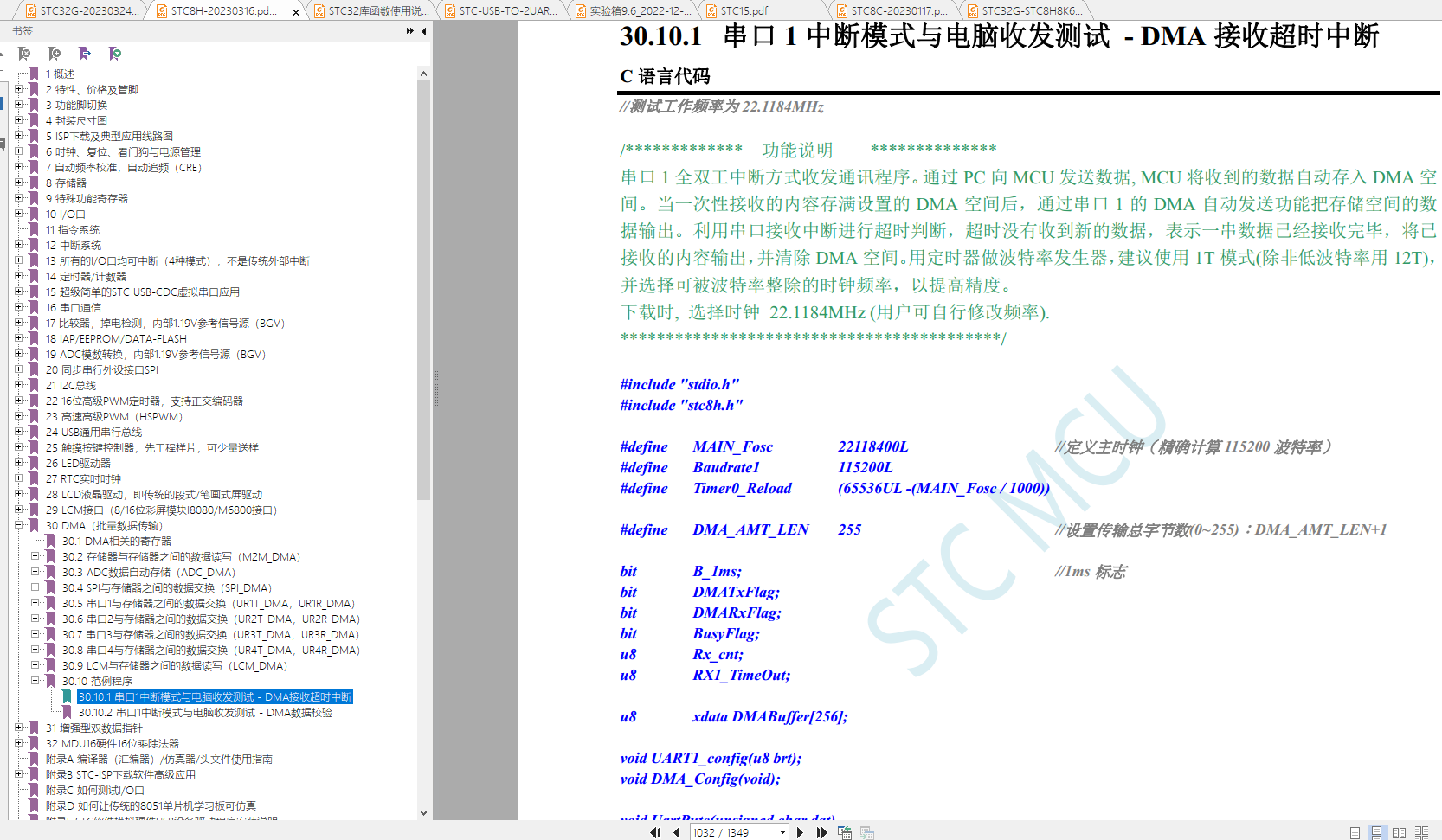Collapse bookmark 30.10 范例程序
The width and height of the screenshot is (1442, 840).
[x=35, y=681]
